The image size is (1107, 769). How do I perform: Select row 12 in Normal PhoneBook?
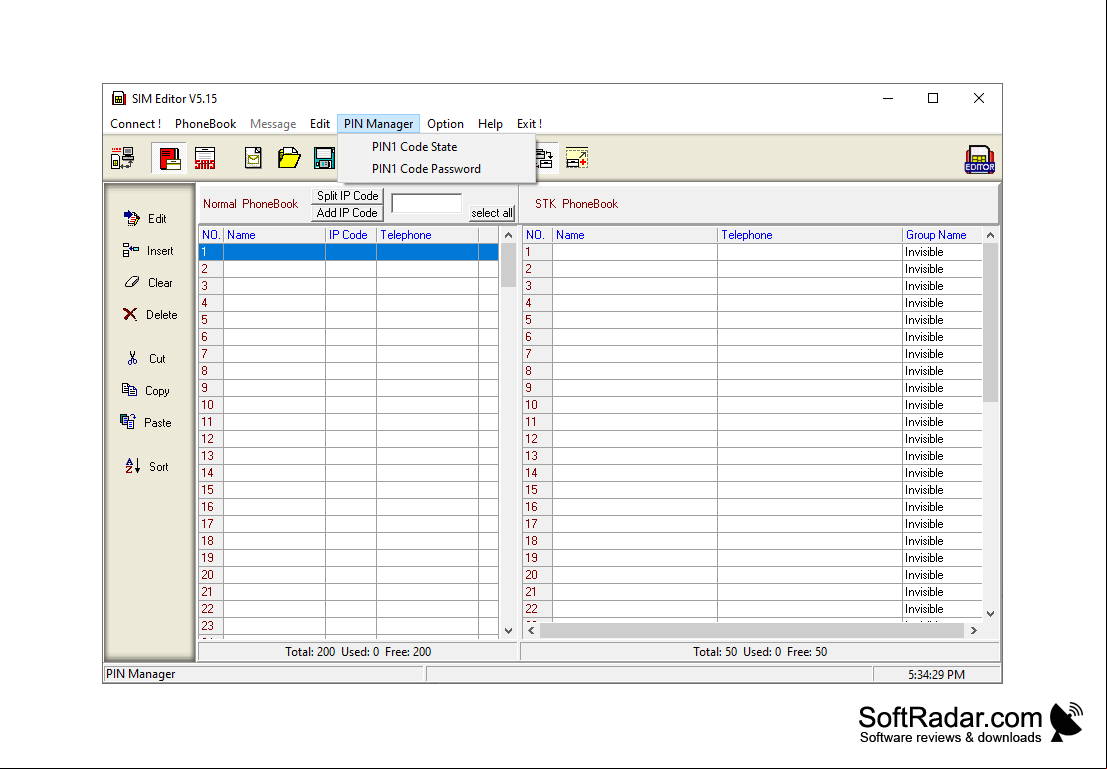(x=349, y=439)
